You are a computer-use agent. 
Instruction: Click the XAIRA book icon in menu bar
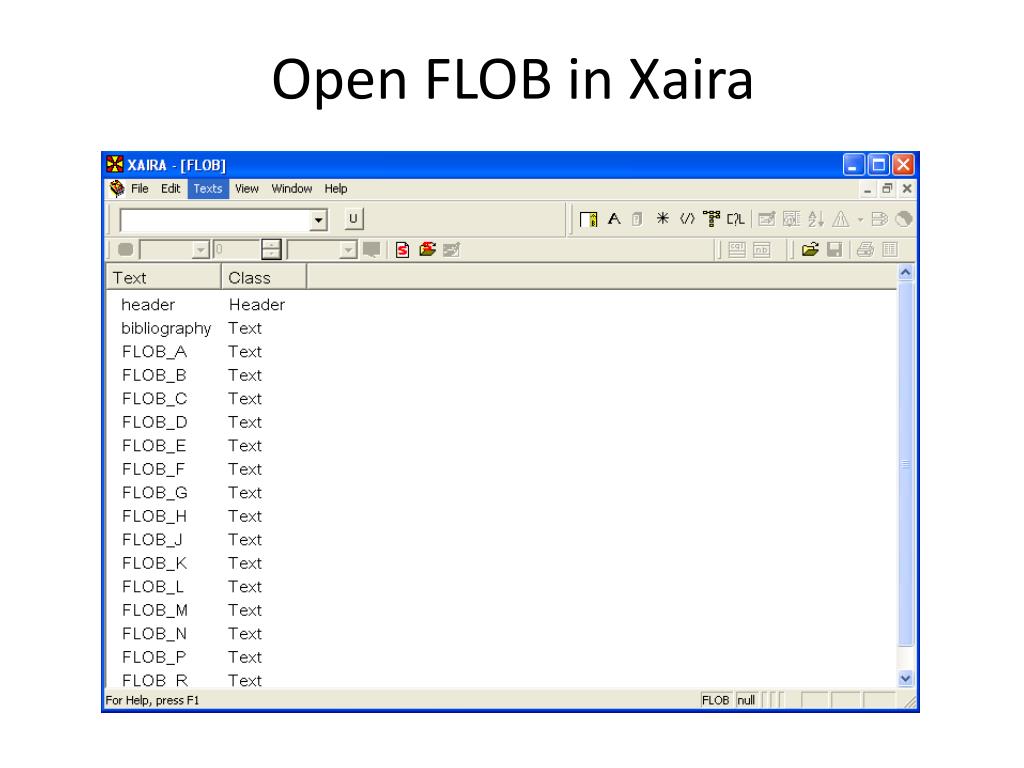coord(117,189)
